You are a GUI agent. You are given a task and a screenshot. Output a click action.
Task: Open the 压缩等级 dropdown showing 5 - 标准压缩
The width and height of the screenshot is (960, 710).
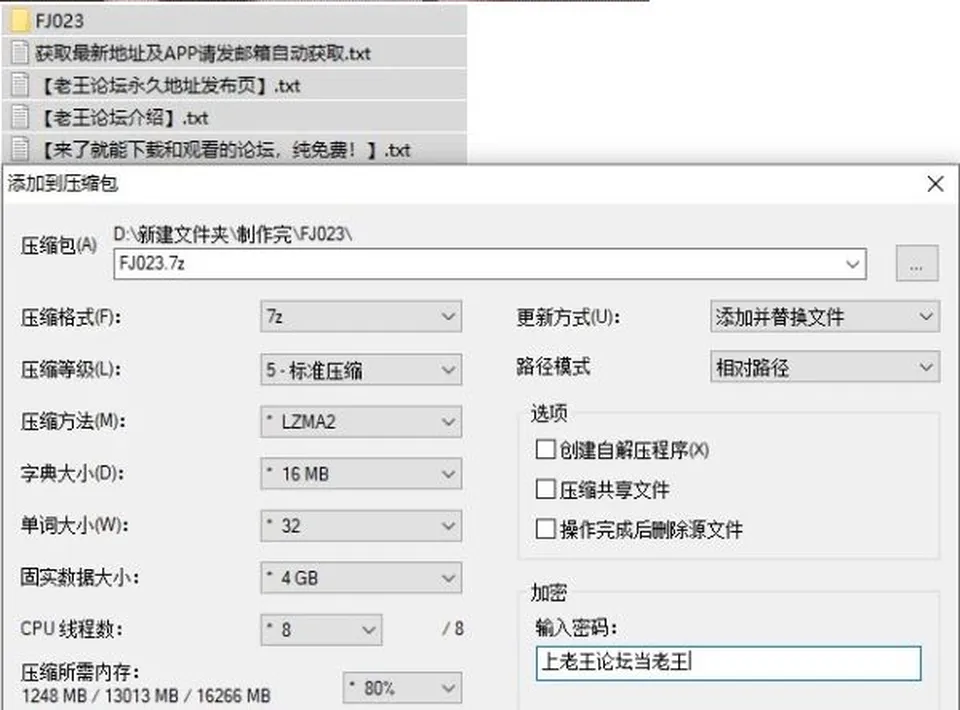click(361, 369)
